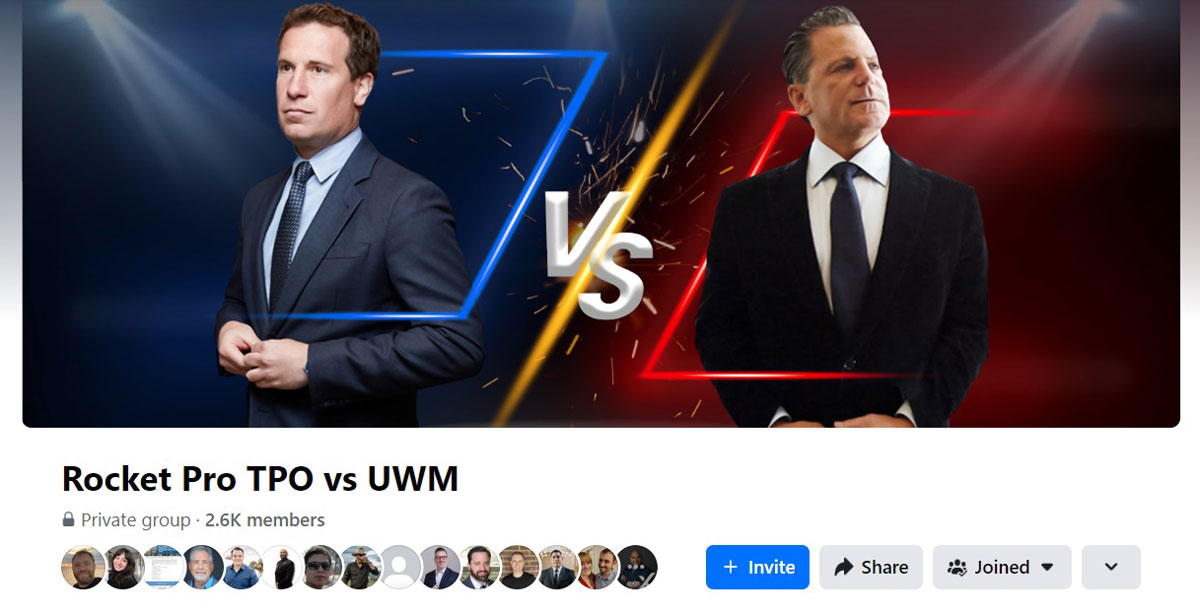
Task: Share the Rocket Pro TPO vs UWM group
Action: click(x=871, y=567)
